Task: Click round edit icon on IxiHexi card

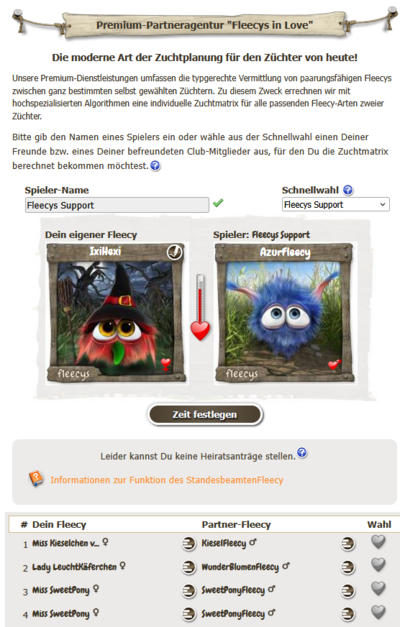Action: click(x=174, y=252)
